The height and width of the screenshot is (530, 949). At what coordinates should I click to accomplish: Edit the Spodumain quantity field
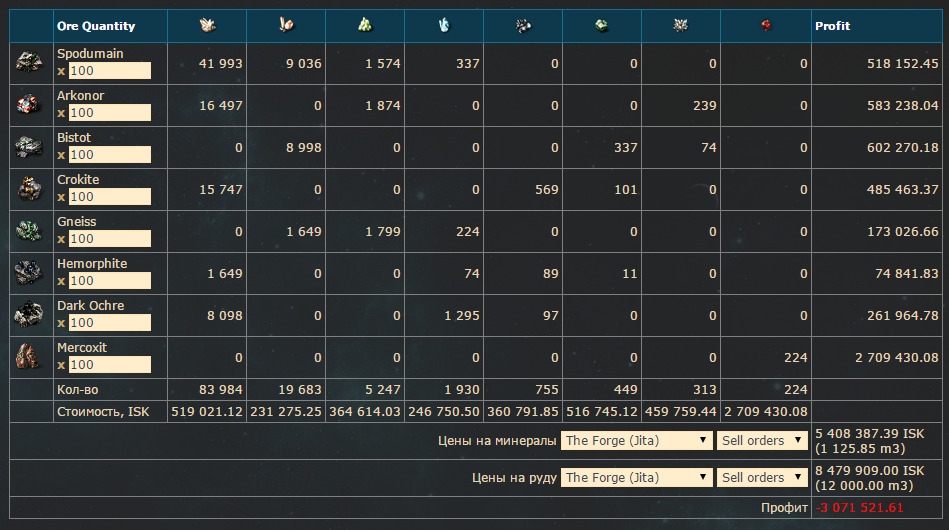point(110,71)
